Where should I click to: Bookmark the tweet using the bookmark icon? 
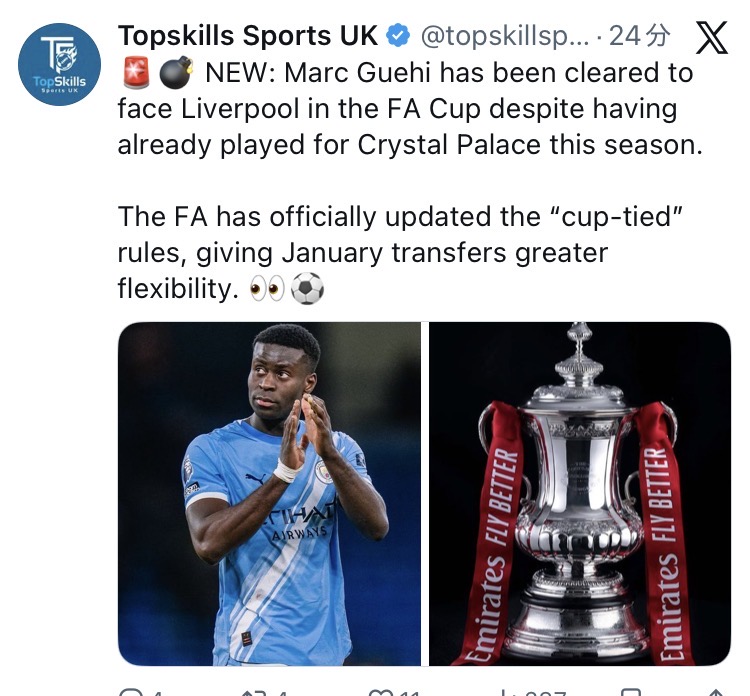click(x=631, y=690)
